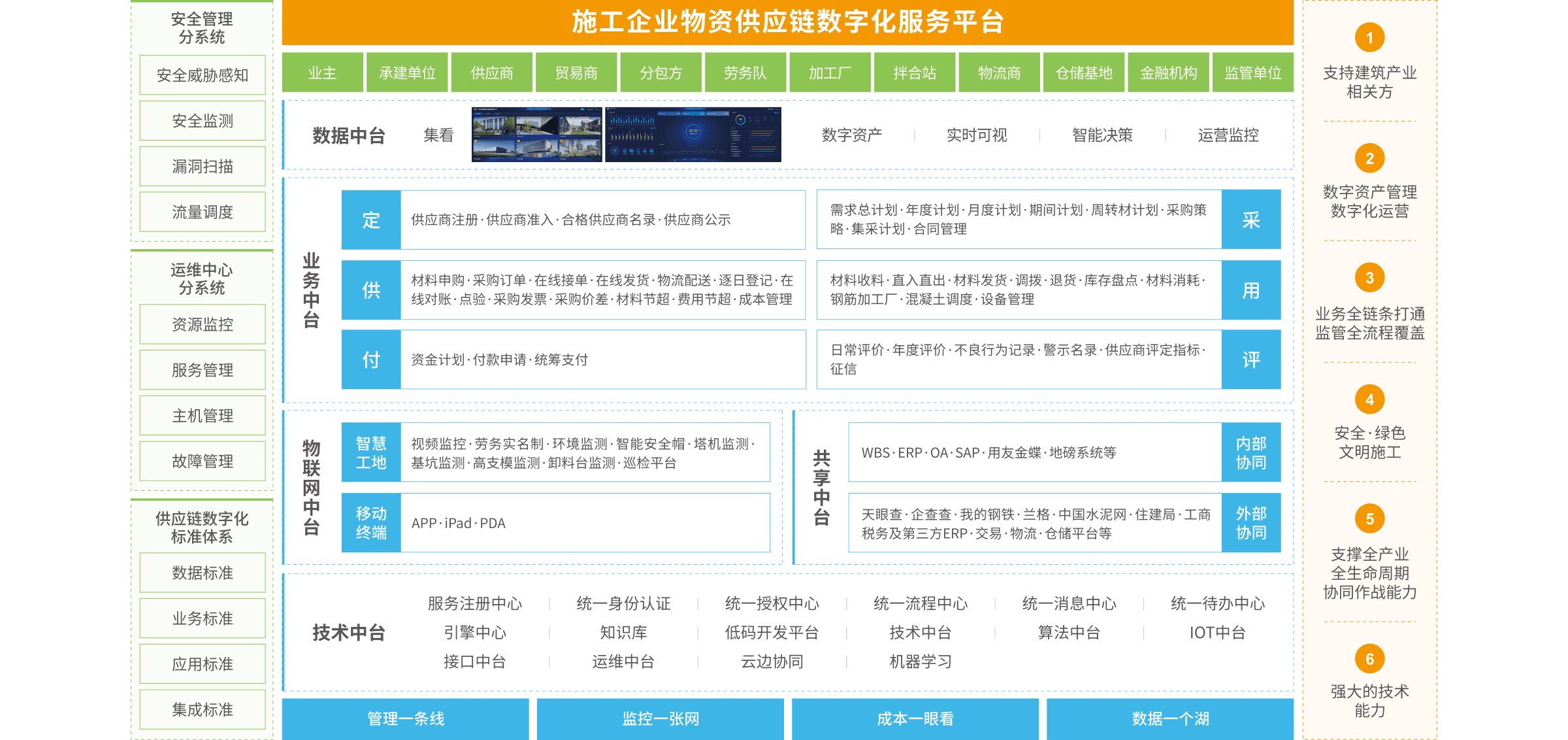Click the orange number 3 circle
This screenshot has width=1568, height=740.
point(1369,278)
